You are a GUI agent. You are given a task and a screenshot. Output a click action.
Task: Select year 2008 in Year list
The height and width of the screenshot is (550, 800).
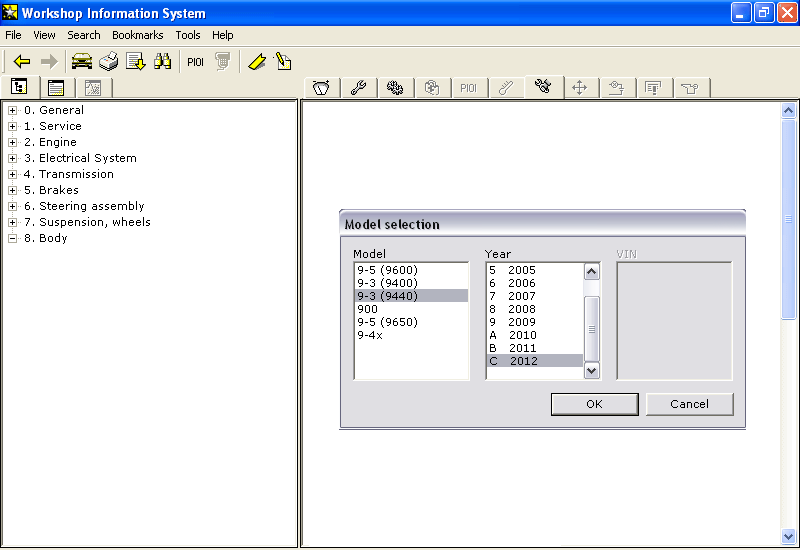click(535, 309)
